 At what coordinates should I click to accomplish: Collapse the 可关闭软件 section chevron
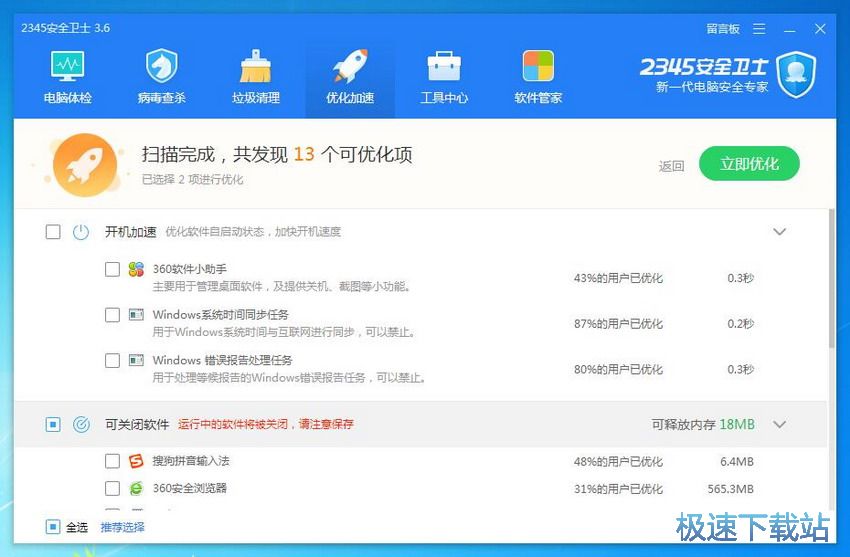pyautogui.click(x=780, y=424)
